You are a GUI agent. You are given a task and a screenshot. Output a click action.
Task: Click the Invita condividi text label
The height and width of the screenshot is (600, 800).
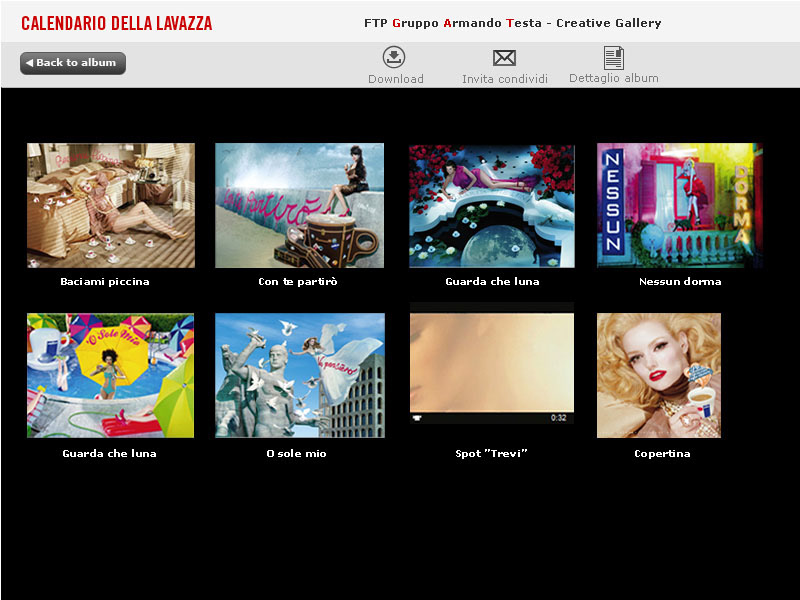click(505, 79)
